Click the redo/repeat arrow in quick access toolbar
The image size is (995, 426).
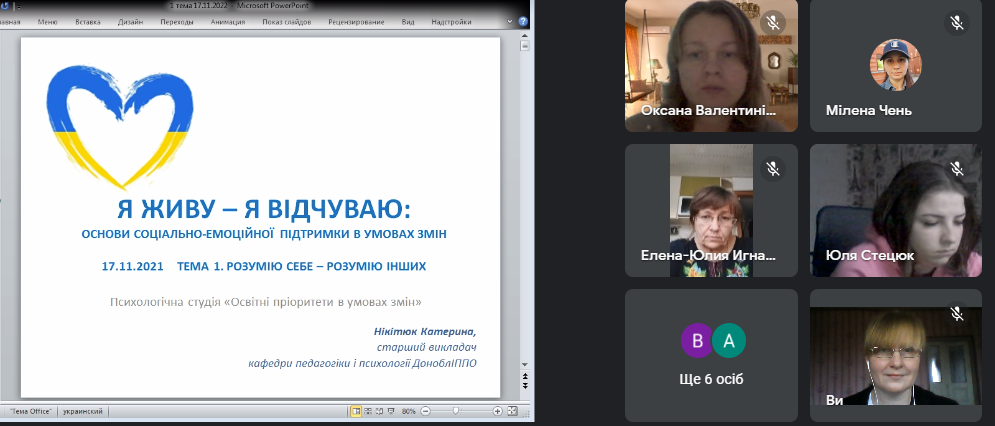pyautogui.click(x=4, y=6)
